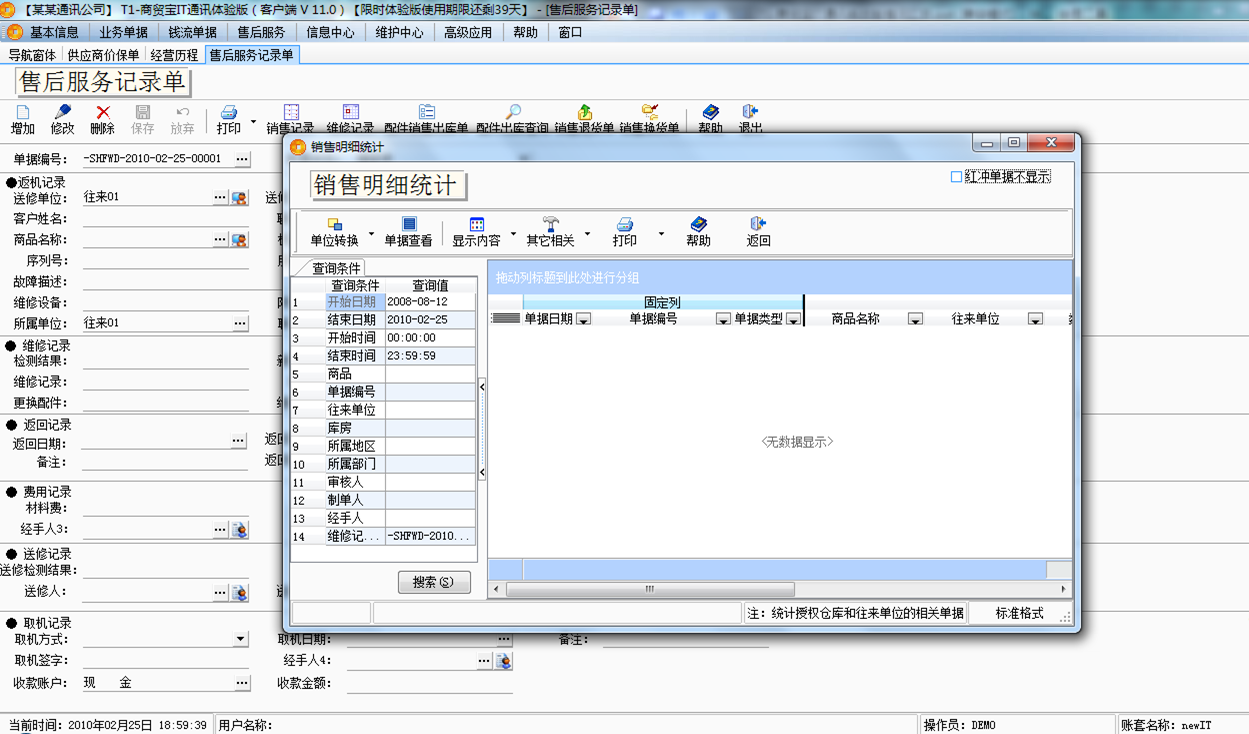Click the 增加 (Add) toolbar icon
This screenshot has width=1249, height=734.
click(x=22, y=113)
